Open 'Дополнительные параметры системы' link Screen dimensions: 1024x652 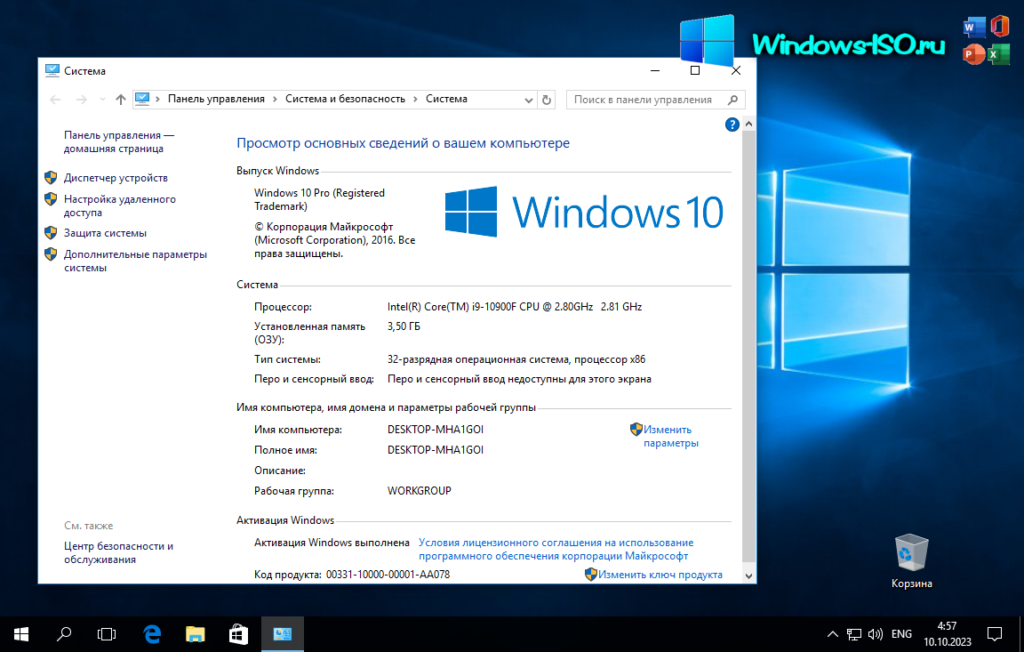(x=135, y=261)
